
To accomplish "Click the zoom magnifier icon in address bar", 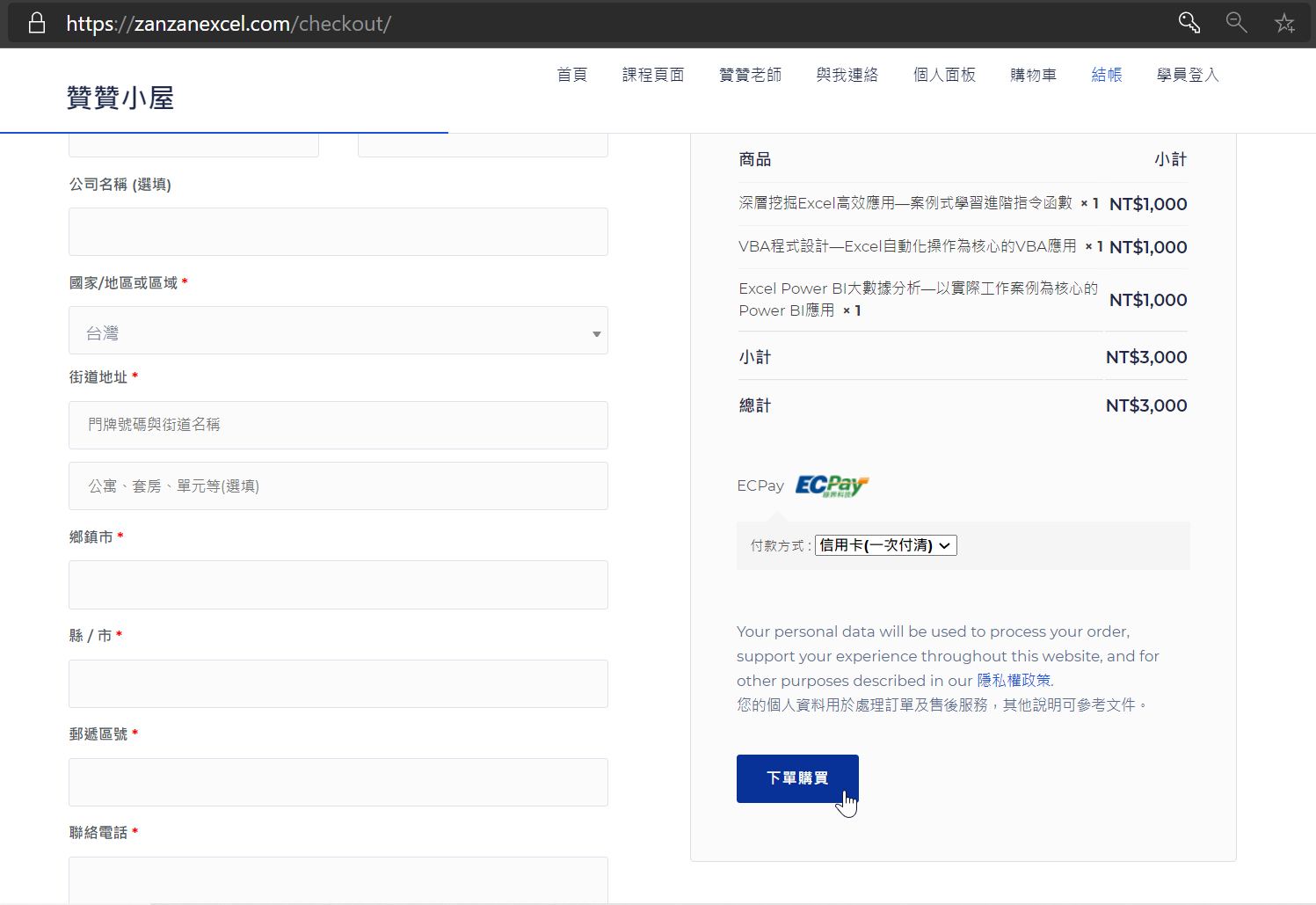I will coord(1237,23).
